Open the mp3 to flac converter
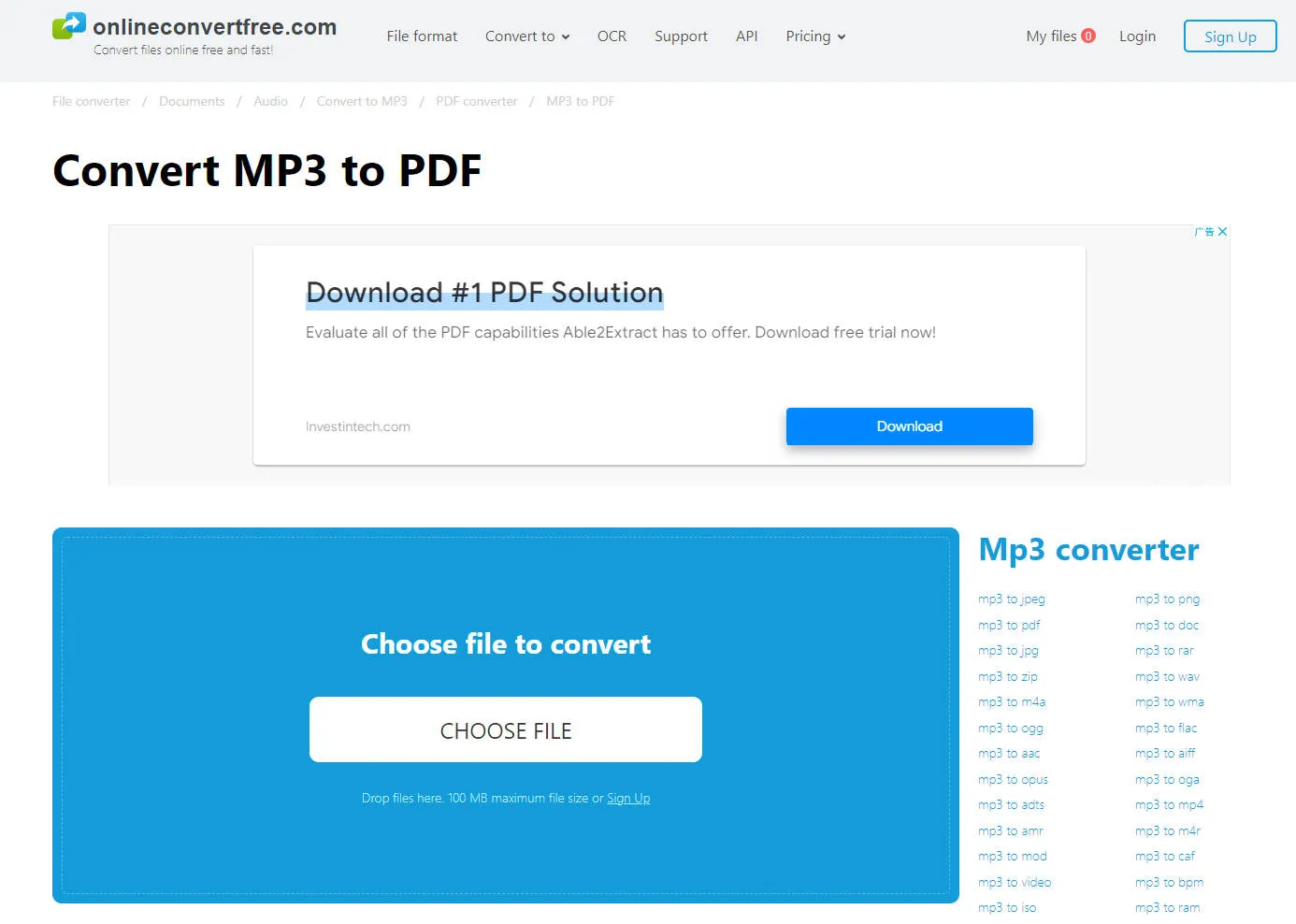 pyautogui.click(x=1165, y=728)
